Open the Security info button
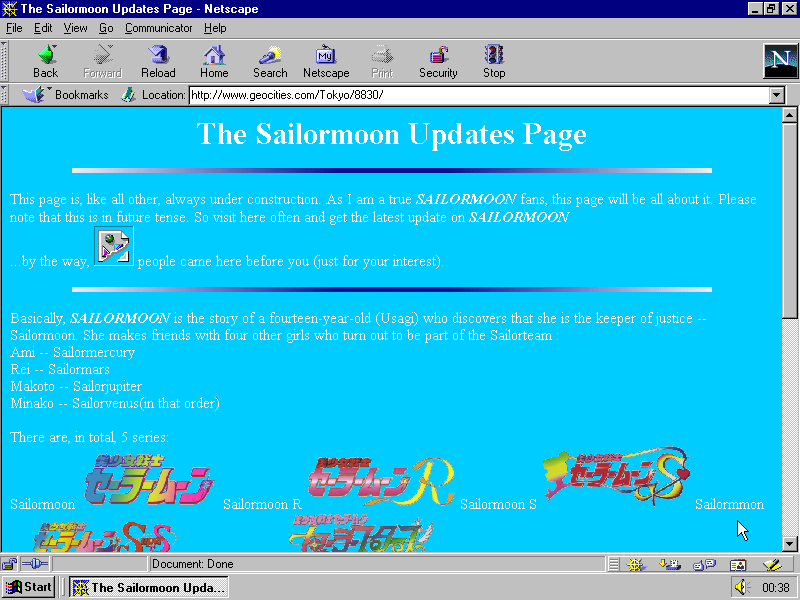This screenshot has width=800, height=600. point(438,61)
